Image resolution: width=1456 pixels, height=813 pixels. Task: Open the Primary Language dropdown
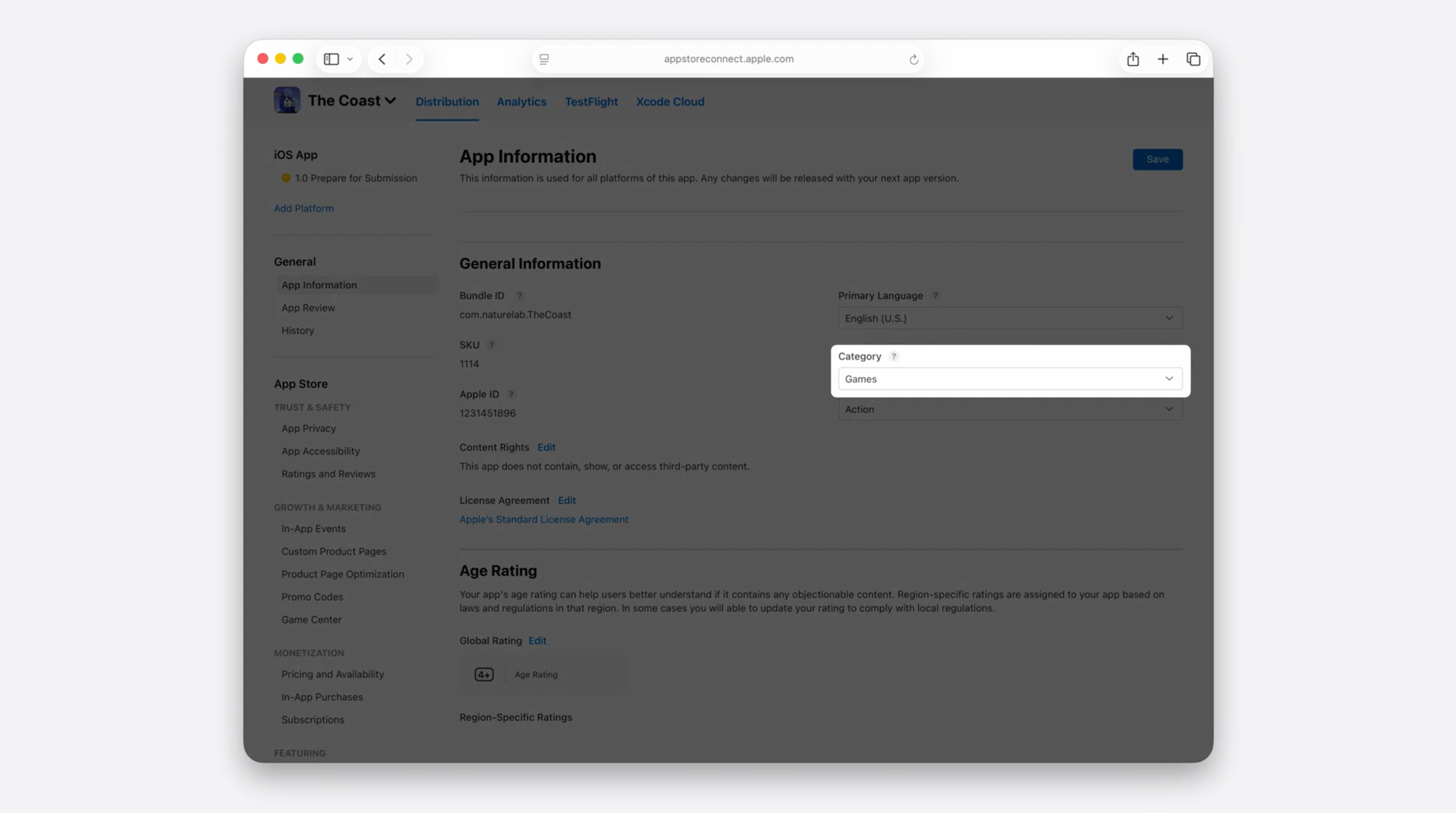coord(1009,318)
